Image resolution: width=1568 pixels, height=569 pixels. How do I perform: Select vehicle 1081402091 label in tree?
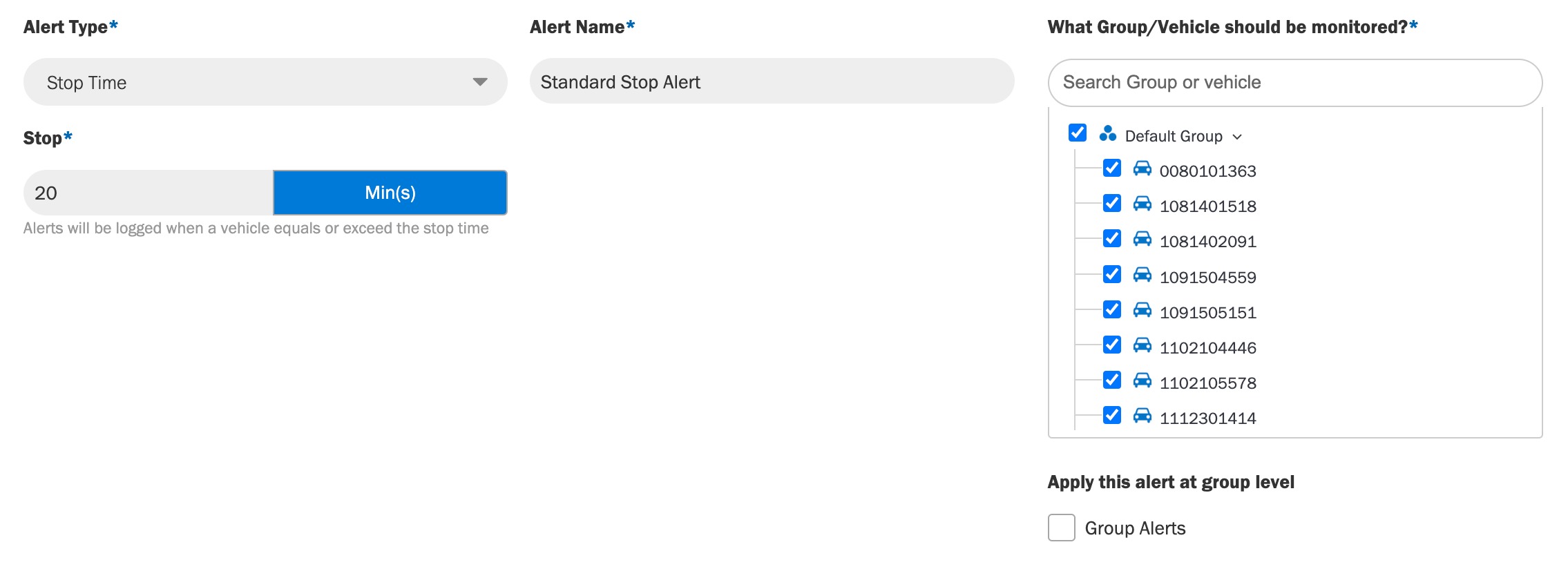click(1207, 242)
